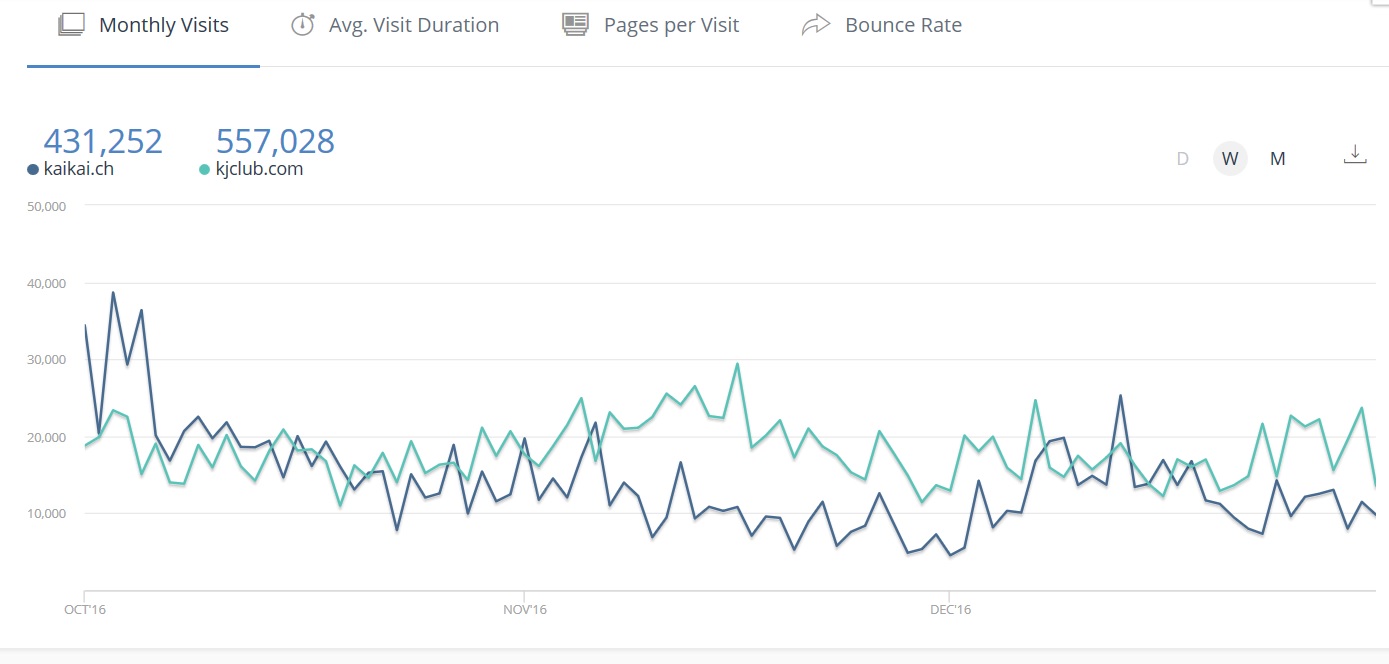Switch chart granularity to daily (D)
This screenshot has height=664, width=1389.
pos(1183,159)
